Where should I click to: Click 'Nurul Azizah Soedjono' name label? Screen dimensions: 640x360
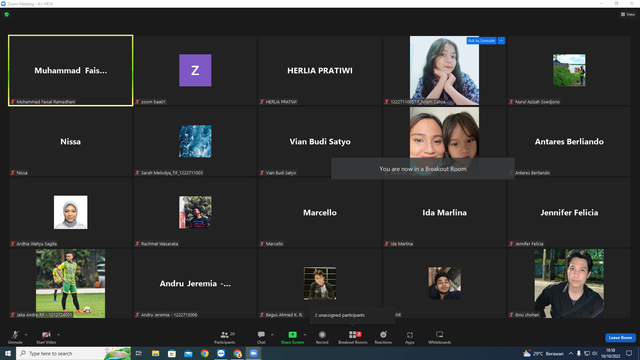tap(537, 102)
